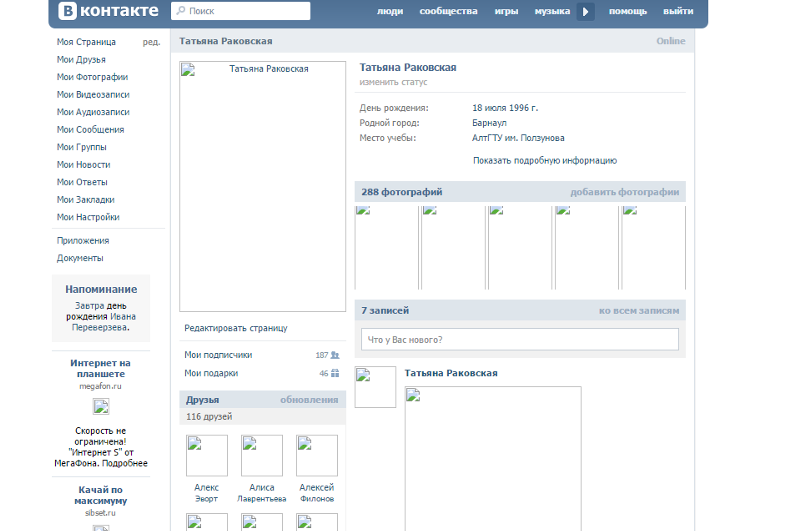Open the megafon.ru ad image
Screen dimensions: 800x531
pyautogui.click(x=101, y=407)
